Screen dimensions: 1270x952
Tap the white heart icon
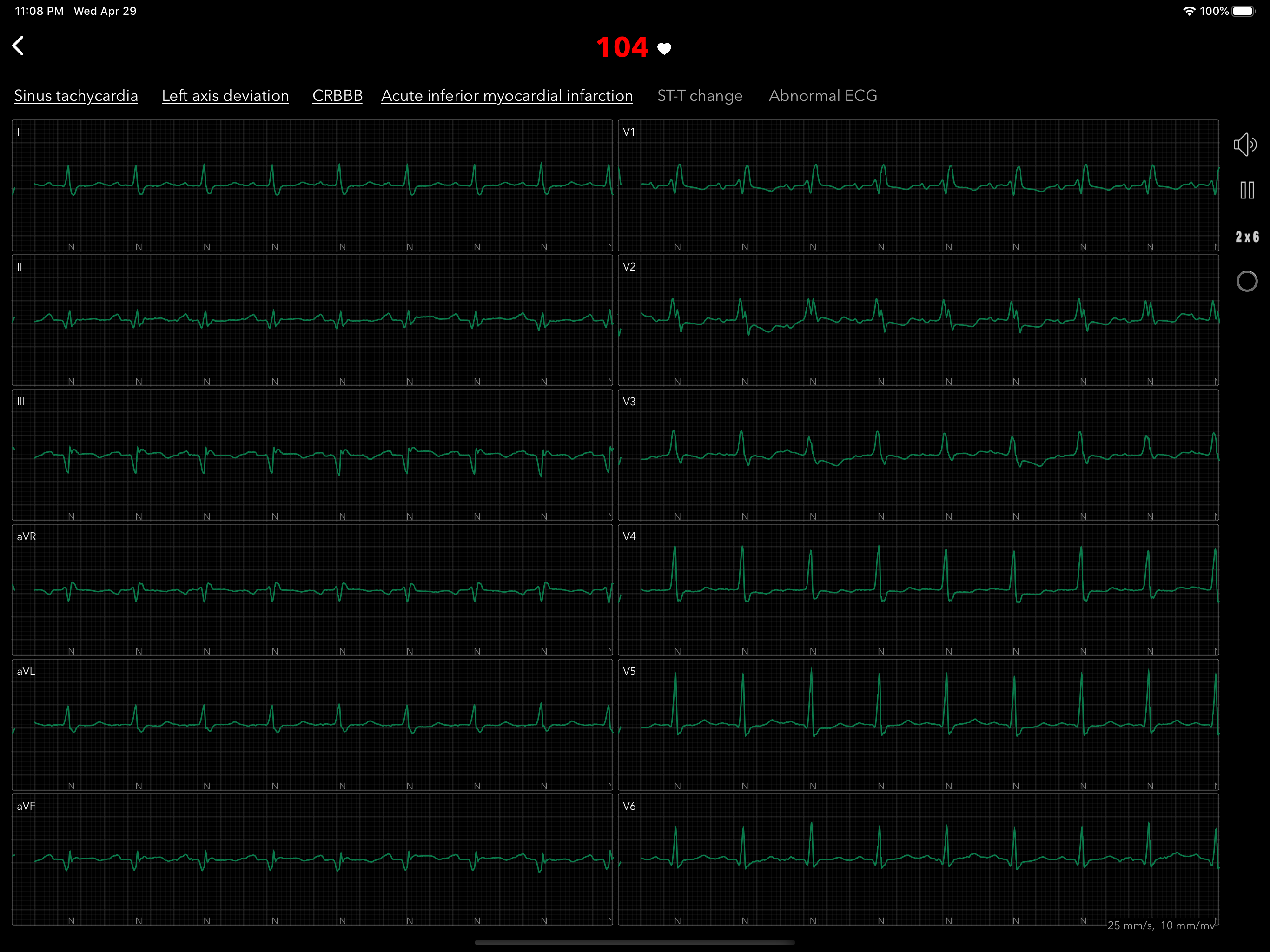tap(664, 49)
